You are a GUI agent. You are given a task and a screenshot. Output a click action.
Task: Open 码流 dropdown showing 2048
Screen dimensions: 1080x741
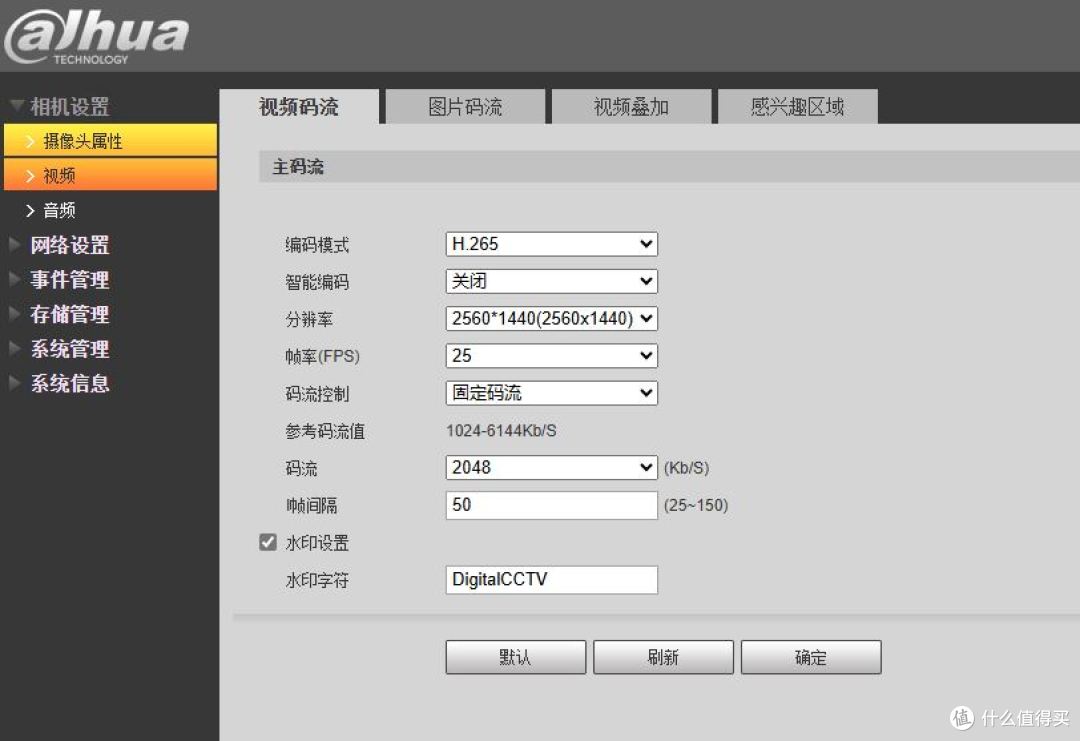point(552,467)
